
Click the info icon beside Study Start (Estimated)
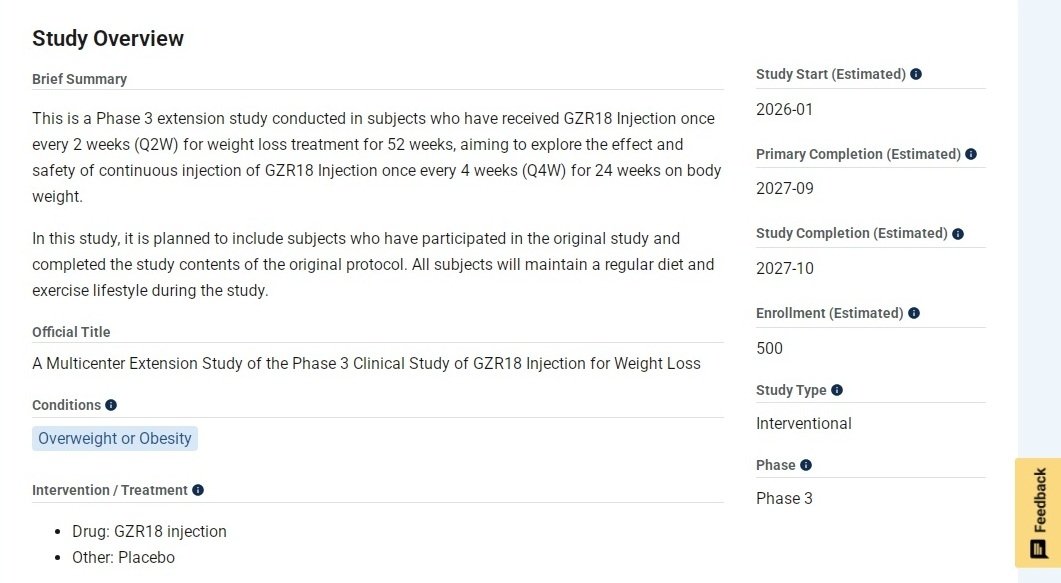point(916,74)
